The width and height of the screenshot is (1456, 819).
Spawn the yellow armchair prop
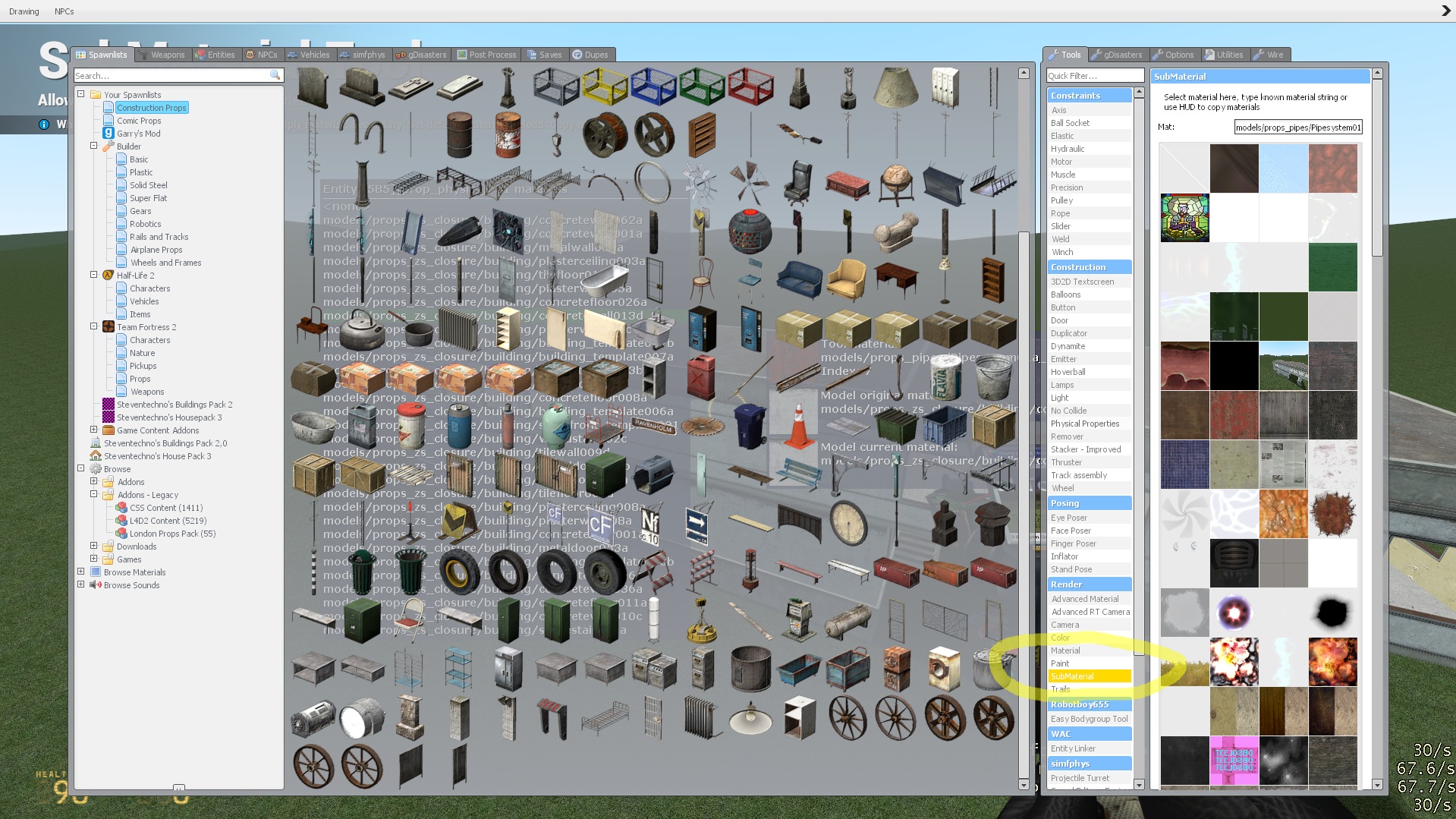click(847, 279)
